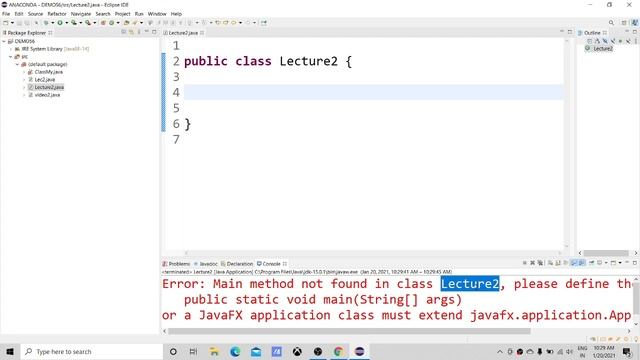Open New file dropdown arrow in toolbar

pyautogui.click(x=12, y=23)
